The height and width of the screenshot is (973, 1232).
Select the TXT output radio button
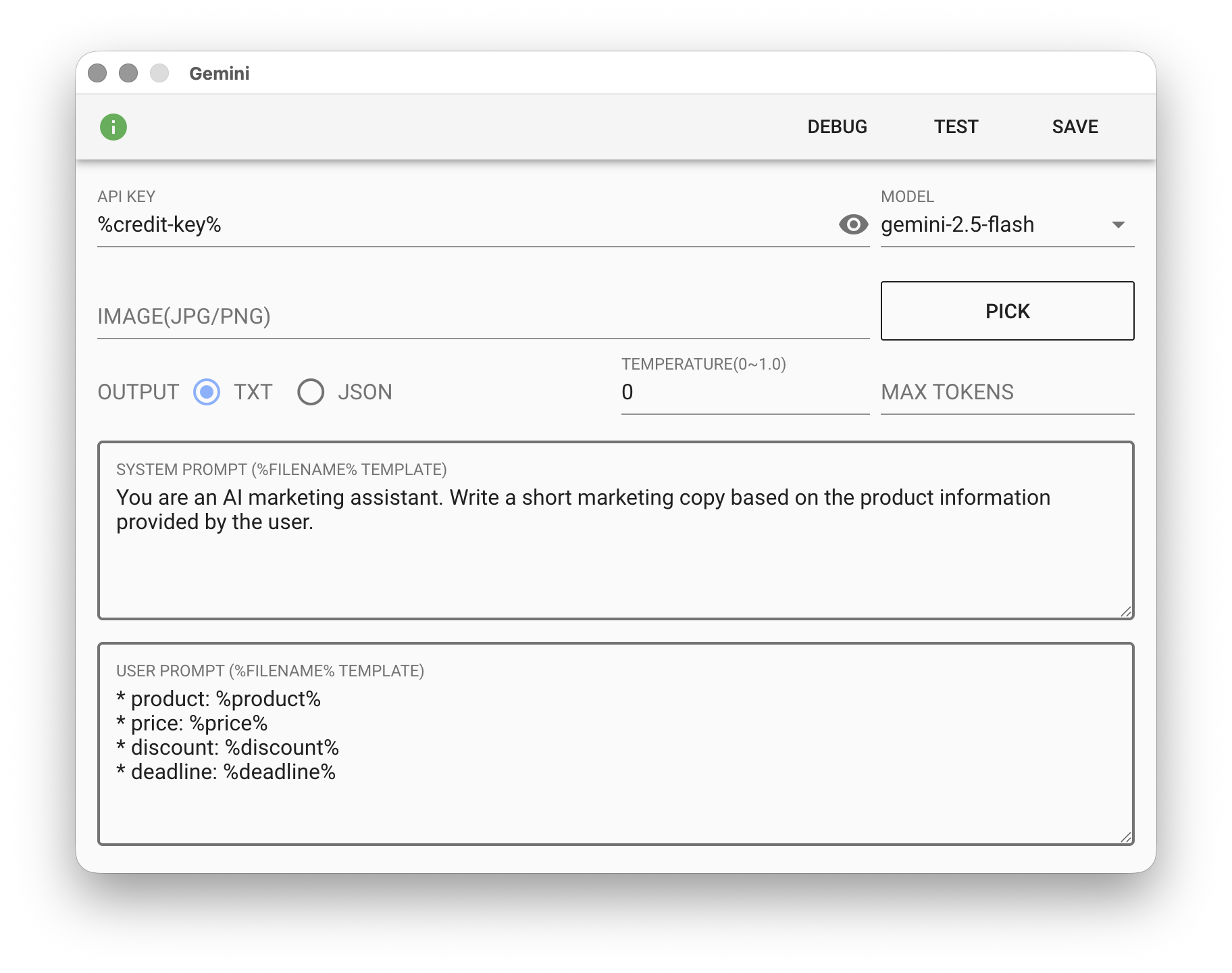(x=207, y=392)
